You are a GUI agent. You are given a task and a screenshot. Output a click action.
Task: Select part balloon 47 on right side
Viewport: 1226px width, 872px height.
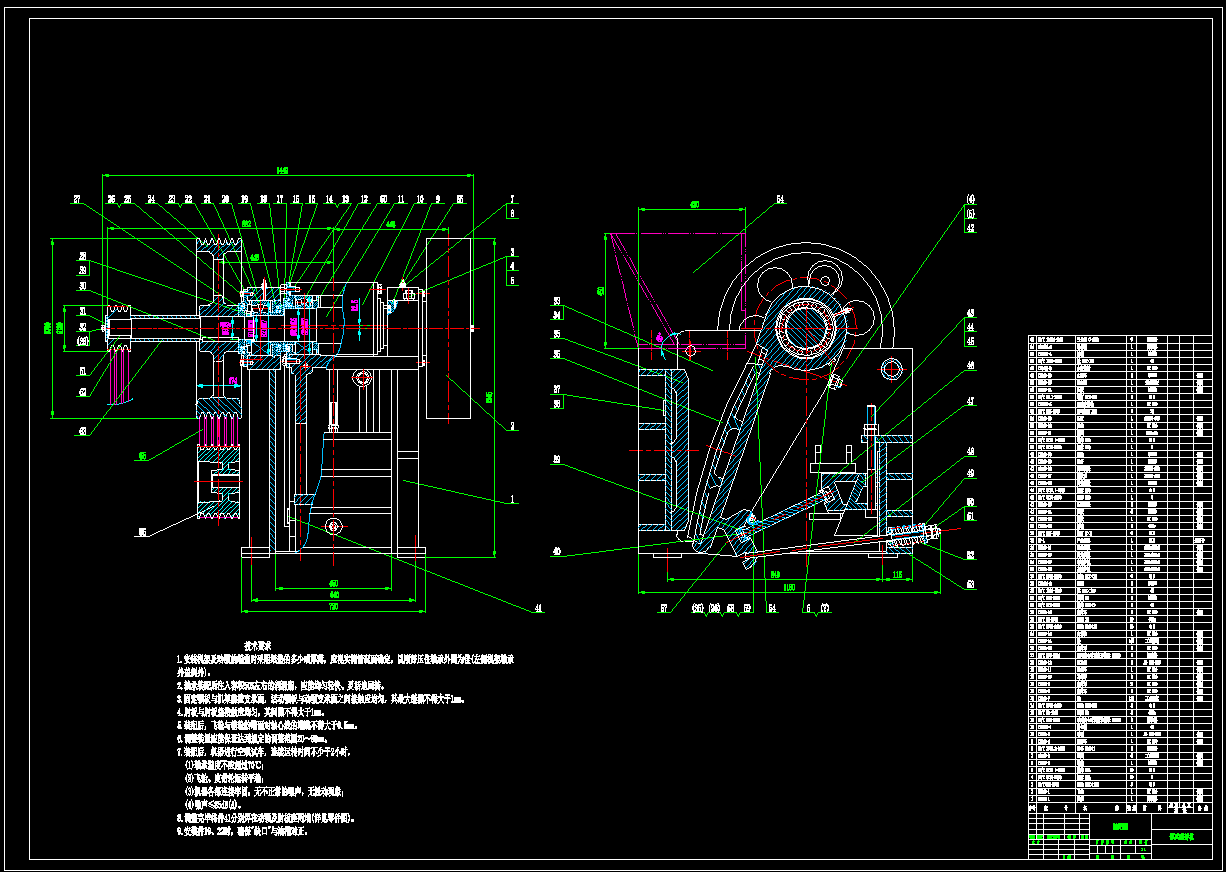coord(969,401)
